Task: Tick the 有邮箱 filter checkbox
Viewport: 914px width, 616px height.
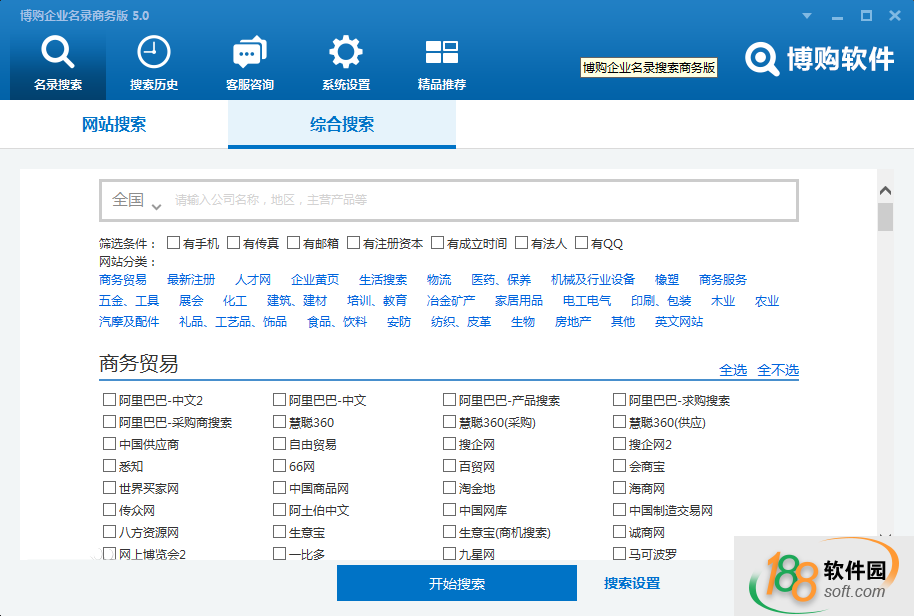Action: [x=294, y=243]
